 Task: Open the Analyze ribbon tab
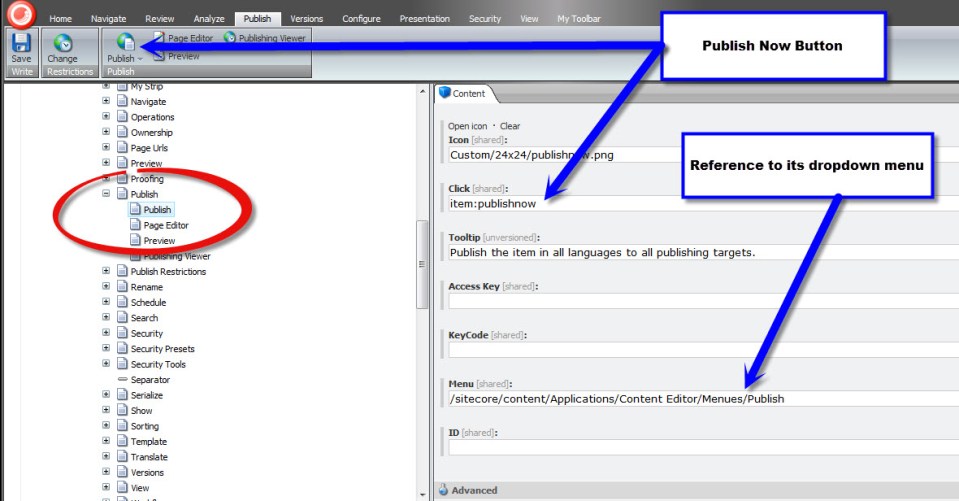(209, 18)
